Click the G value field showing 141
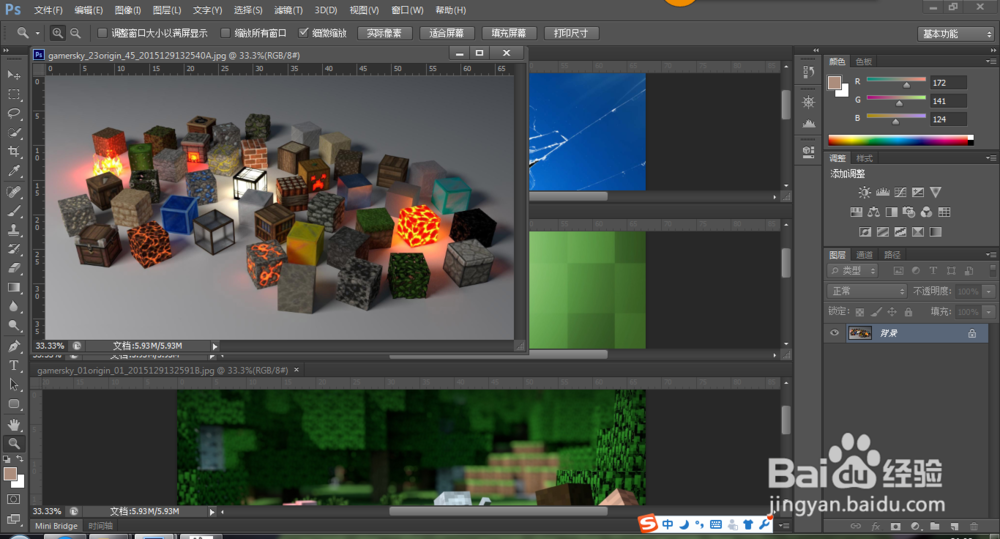The image size is (1000, 539). (x=948, y=101)
